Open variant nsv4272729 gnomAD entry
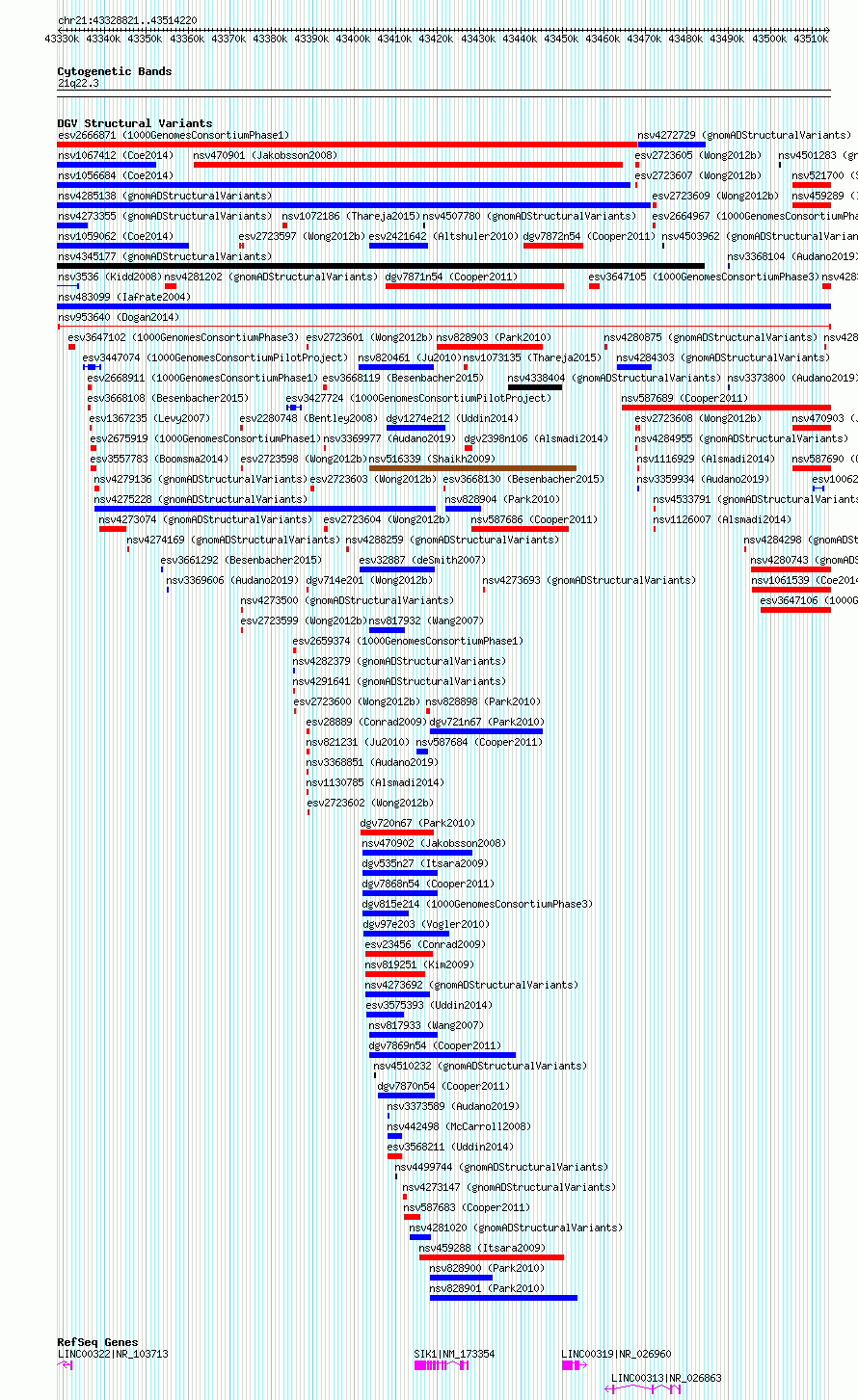Image resolution: width=858 pixels, height=1400 pixels. pyautogui.click(x=744, y=135)
